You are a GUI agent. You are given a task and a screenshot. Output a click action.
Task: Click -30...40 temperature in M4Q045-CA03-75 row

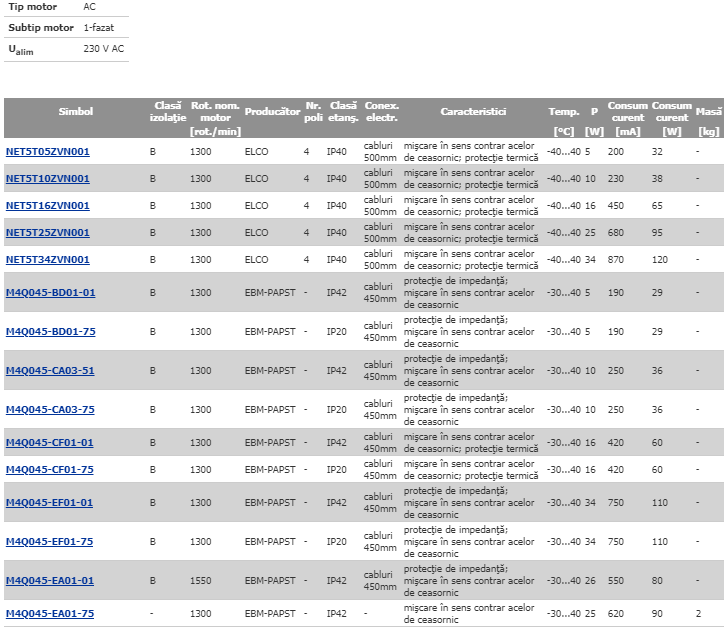(564, 410)
